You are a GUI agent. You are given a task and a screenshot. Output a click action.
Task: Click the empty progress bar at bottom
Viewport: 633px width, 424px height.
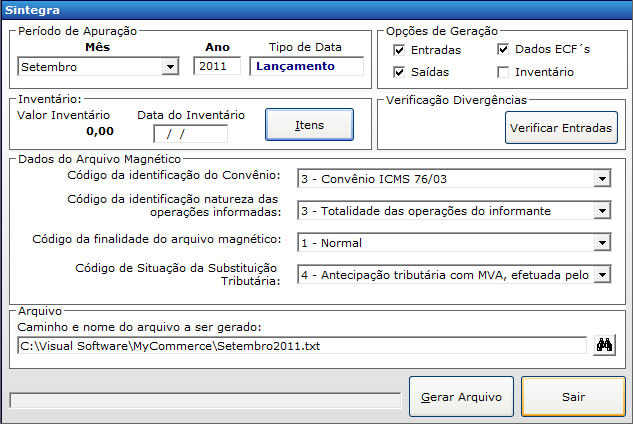[205, 401]
